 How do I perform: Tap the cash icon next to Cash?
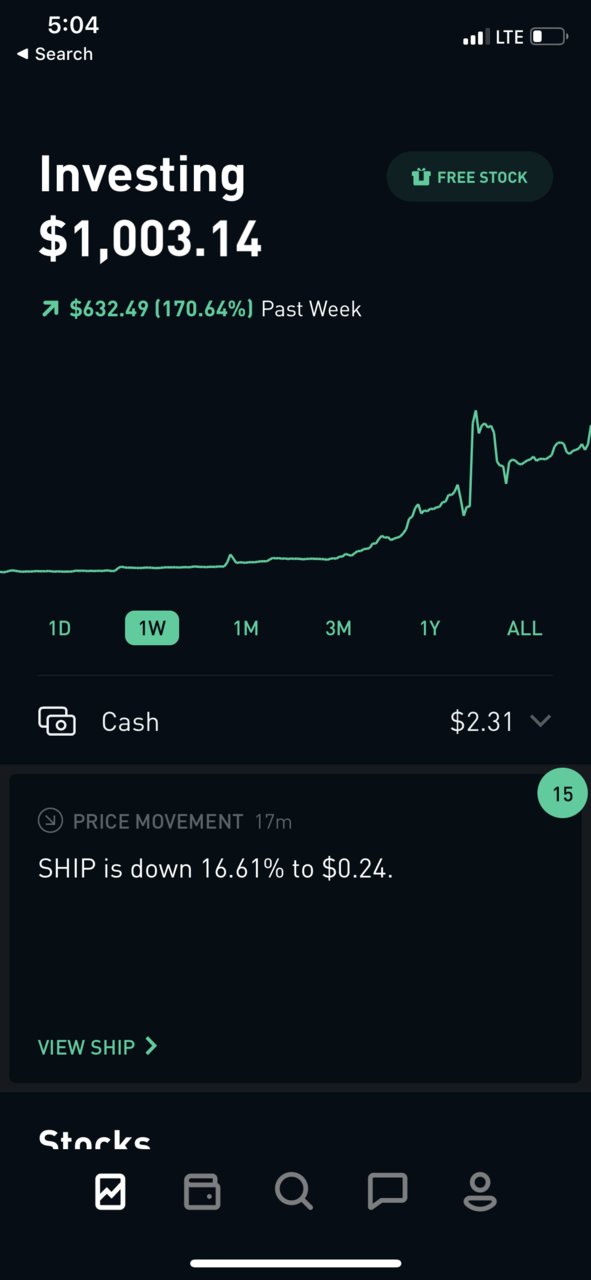(x=57, y=721)
